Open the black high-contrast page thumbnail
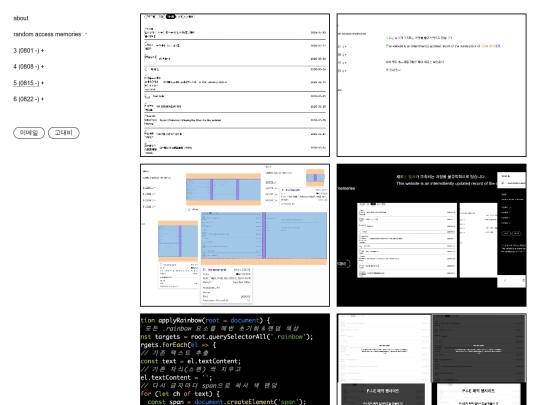The height and width of the screenshot is (405, 540). (x=432, y=235)
